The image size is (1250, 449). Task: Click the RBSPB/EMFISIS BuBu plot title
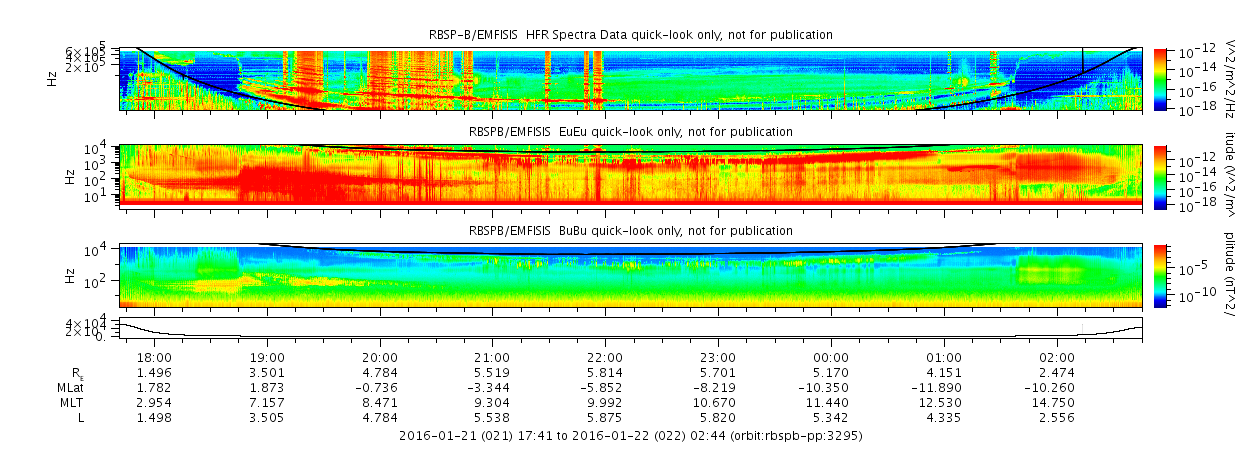click(631, 230)
